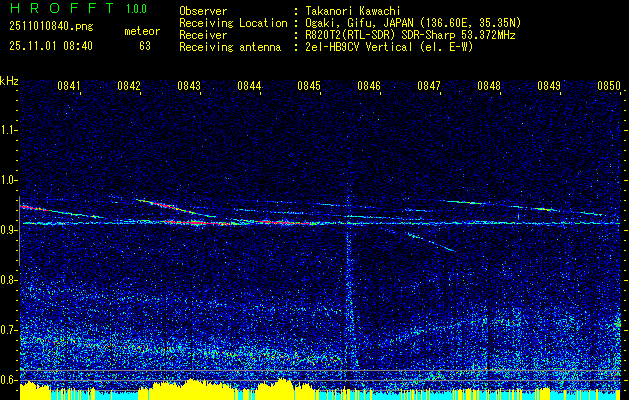Click the HROFFT program title
Viewport: 629px width, 400px height.
(x=62, y=8)
